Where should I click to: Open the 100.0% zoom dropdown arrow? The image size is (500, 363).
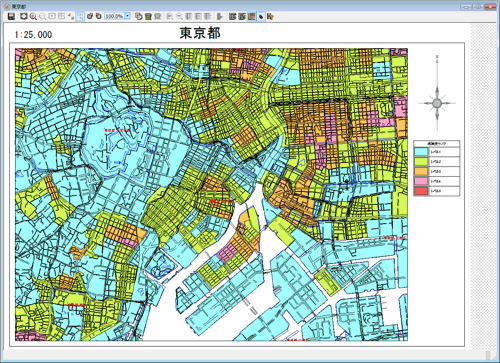pos(127,16)
